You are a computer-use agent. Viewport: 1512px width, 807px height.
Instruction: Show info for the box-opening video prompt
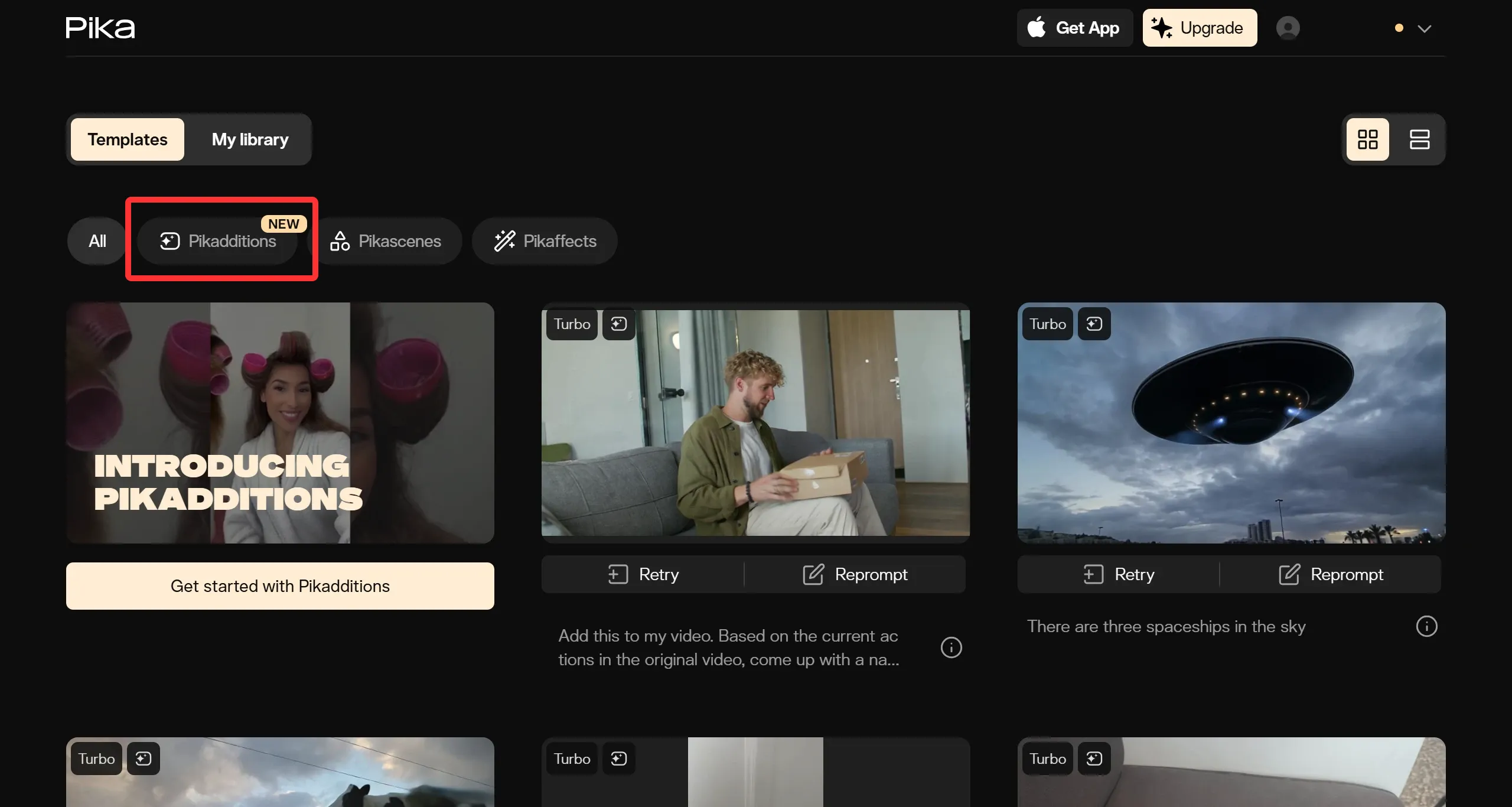pos(951,647)
